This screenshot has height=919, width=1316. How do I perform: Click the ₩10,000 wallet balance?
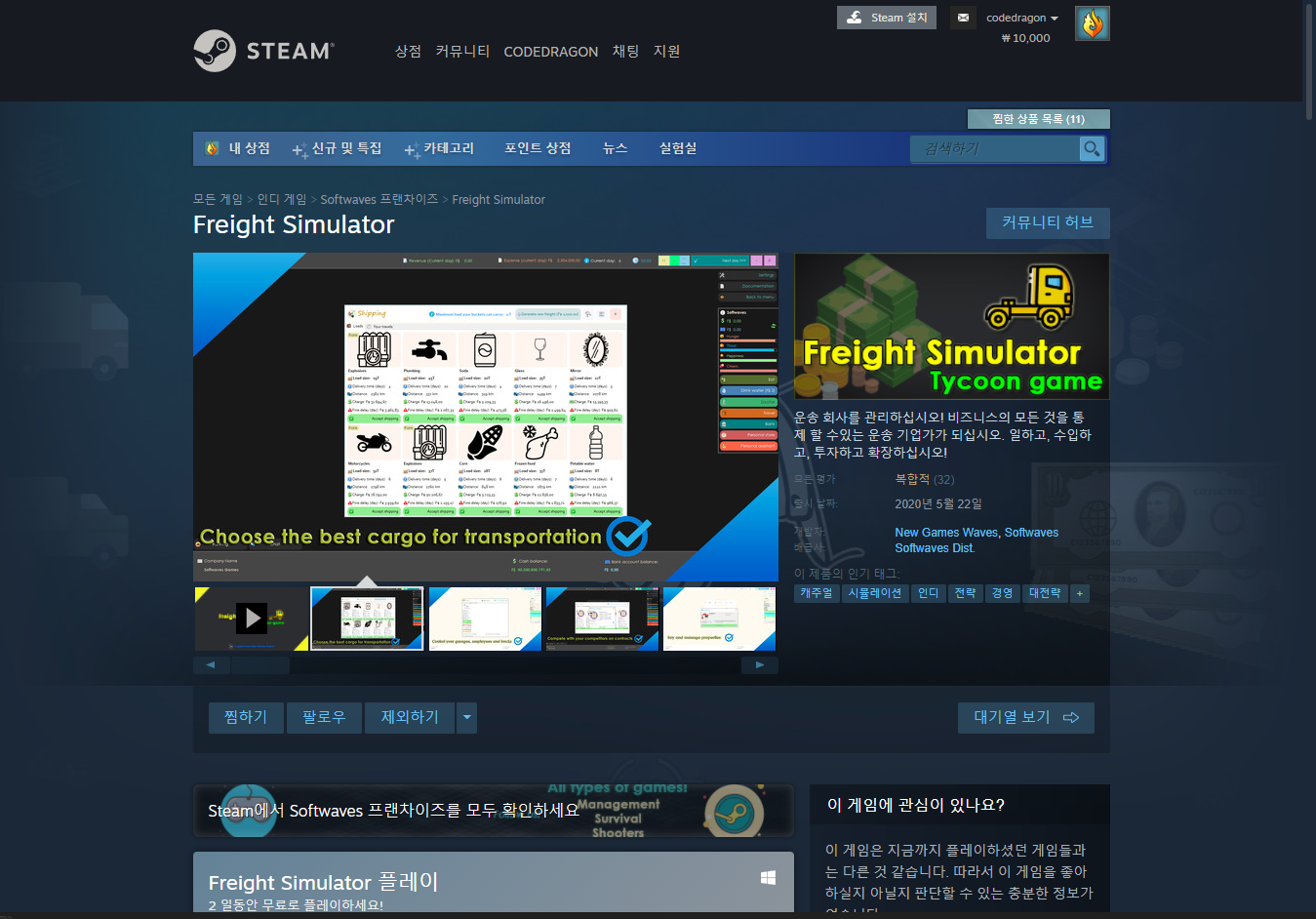tap(1025, 38)
